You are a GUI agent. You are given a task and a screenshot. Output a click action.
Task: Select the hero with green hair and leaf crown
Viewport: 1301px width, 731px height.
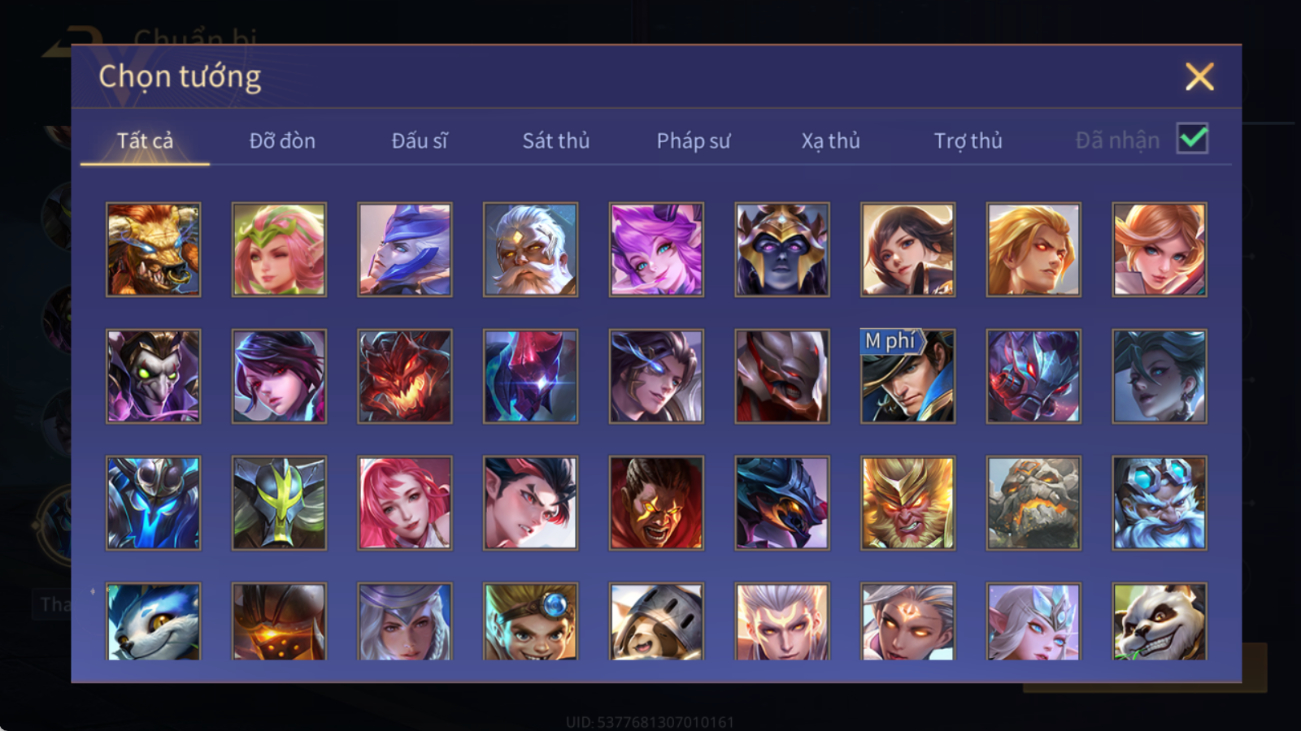click(279, 249)
